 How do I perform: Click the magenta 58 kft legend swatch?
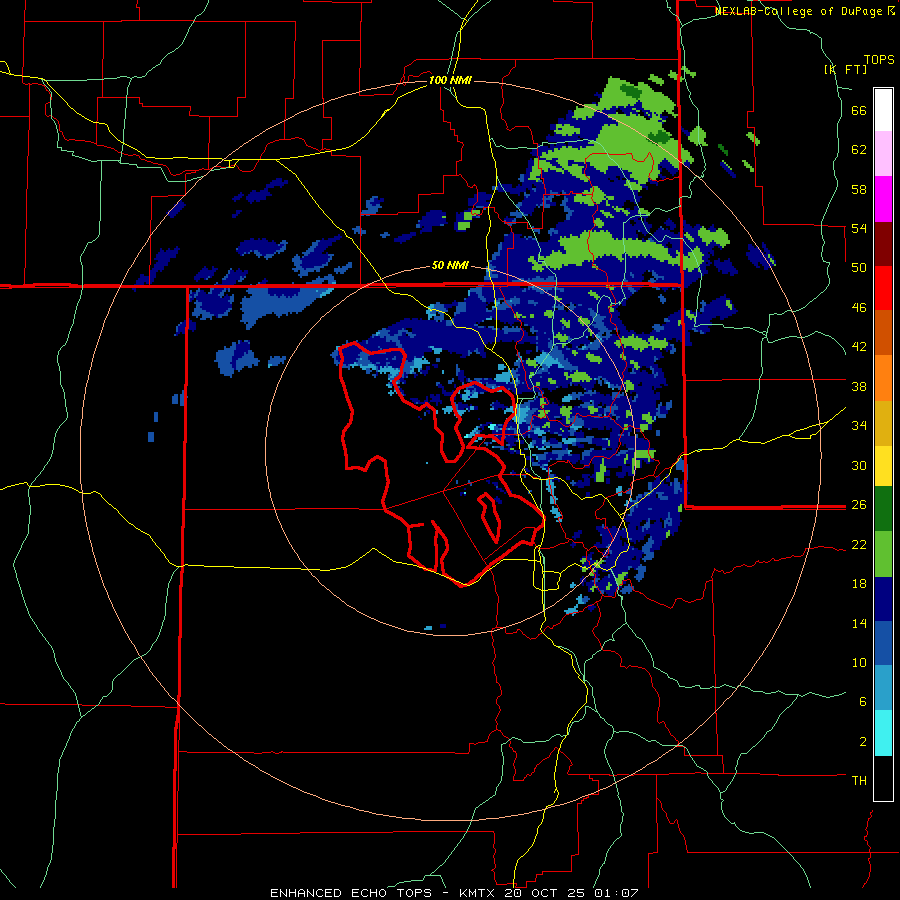click(x=883, y=199)
